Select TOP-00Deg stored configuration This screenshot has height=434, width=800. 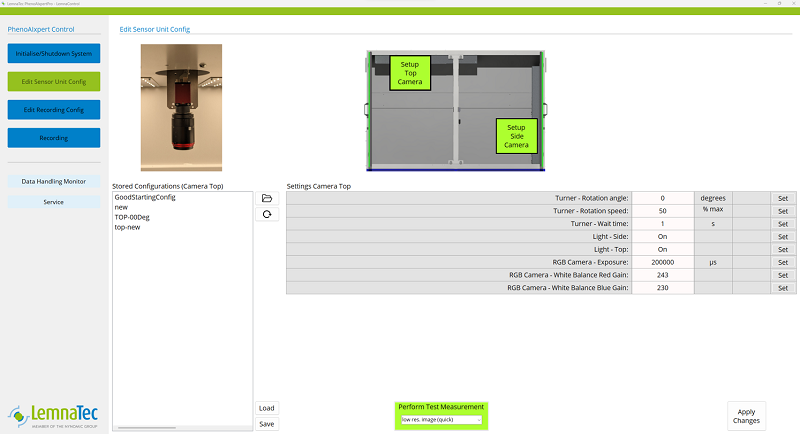point(132,217)
